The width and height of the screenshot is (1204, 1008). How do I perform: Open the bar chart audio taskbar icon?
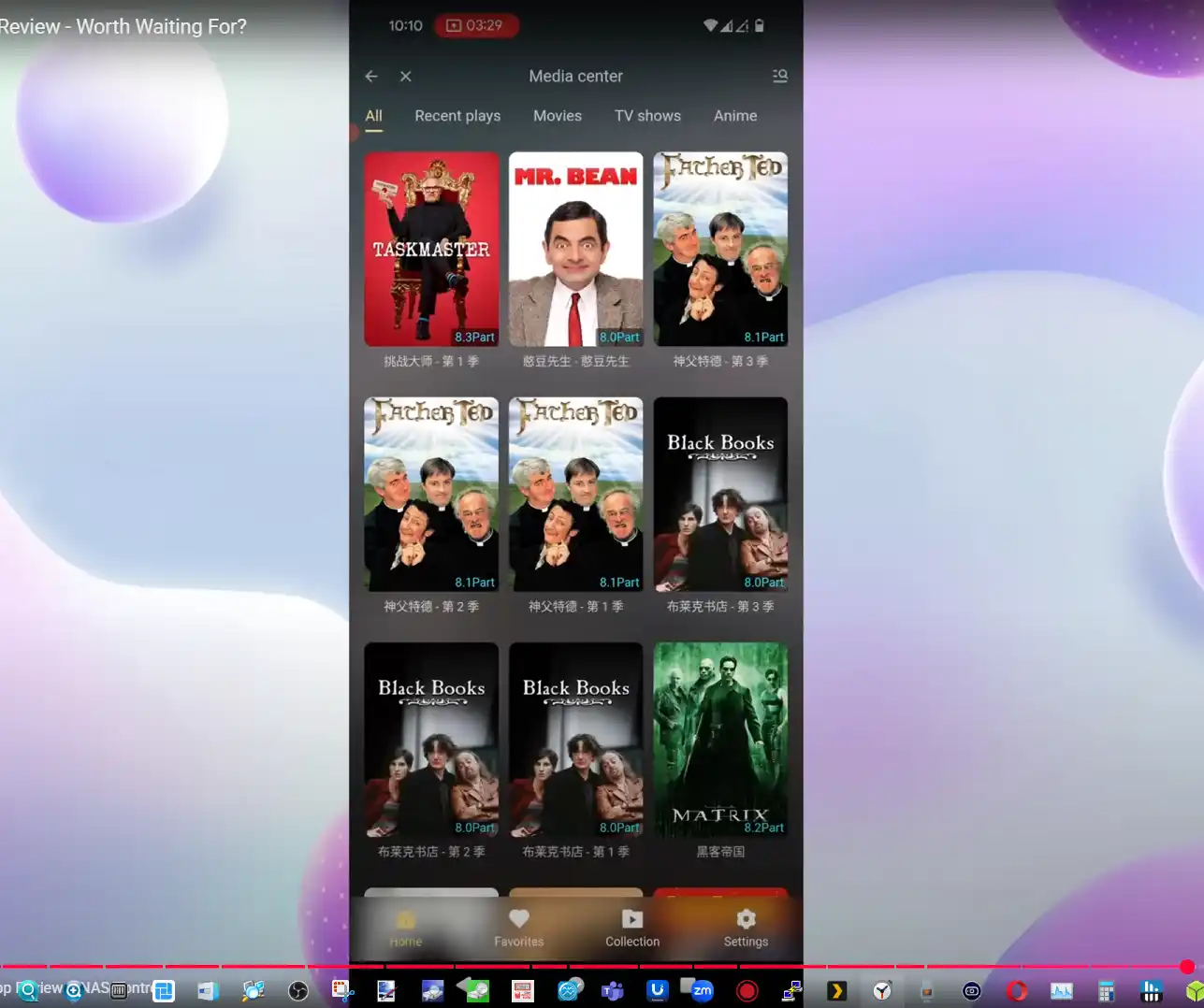tap(1152, 991)
